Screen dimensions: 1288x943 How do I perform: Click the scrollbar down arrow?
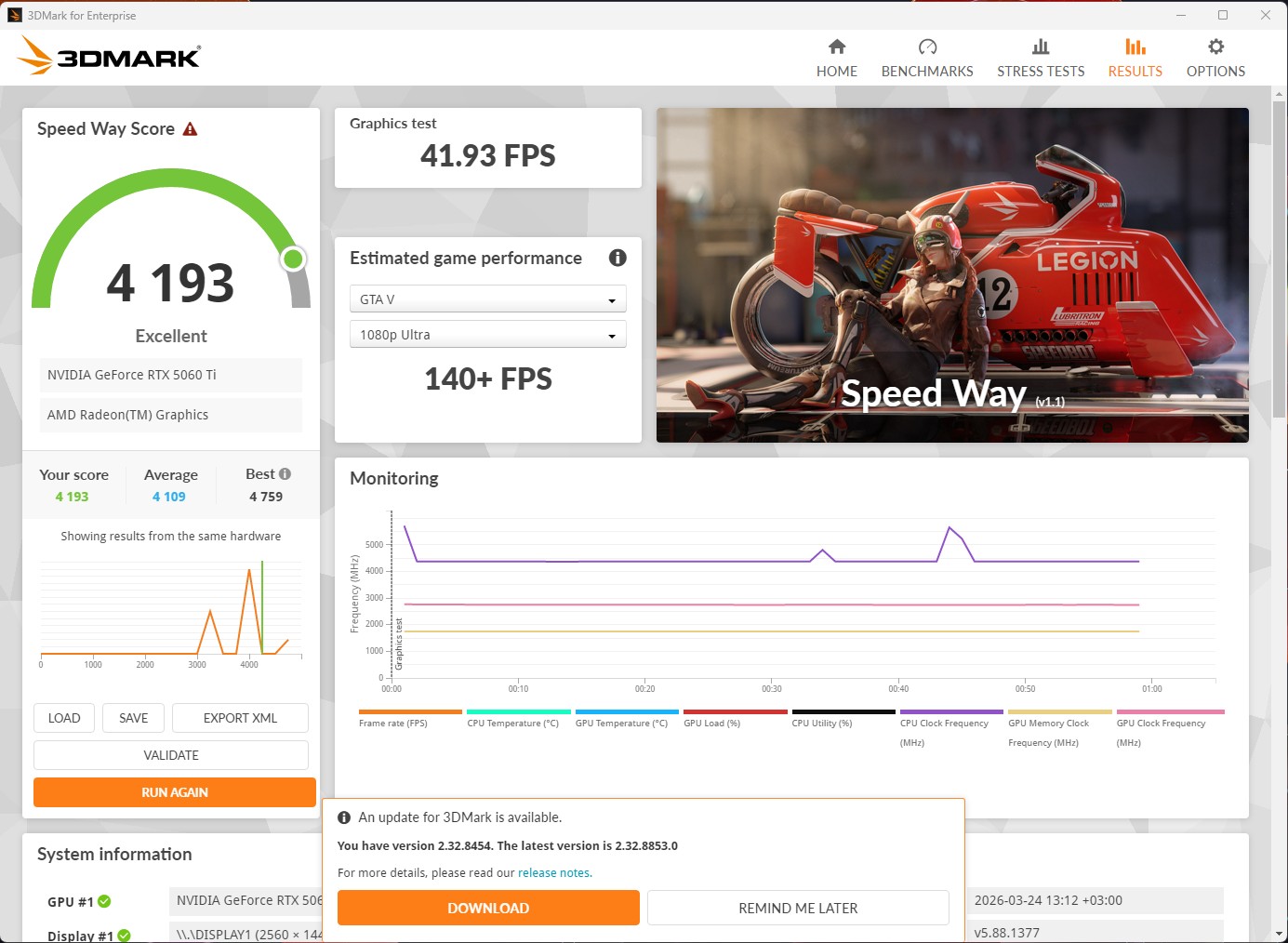point(1280,934)
